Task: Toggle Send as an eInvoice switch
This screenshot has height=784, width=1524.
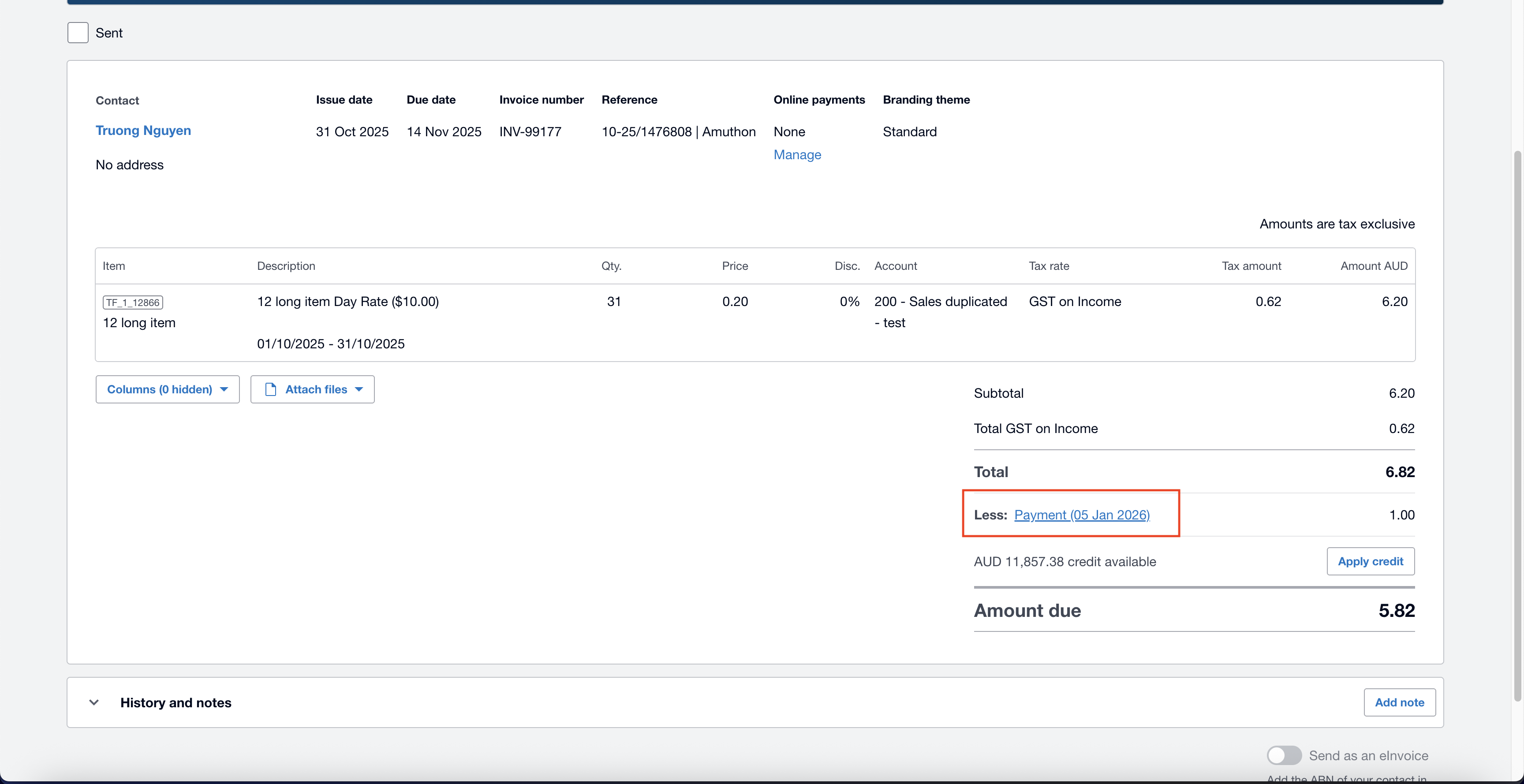Action: click(1284, 755)
